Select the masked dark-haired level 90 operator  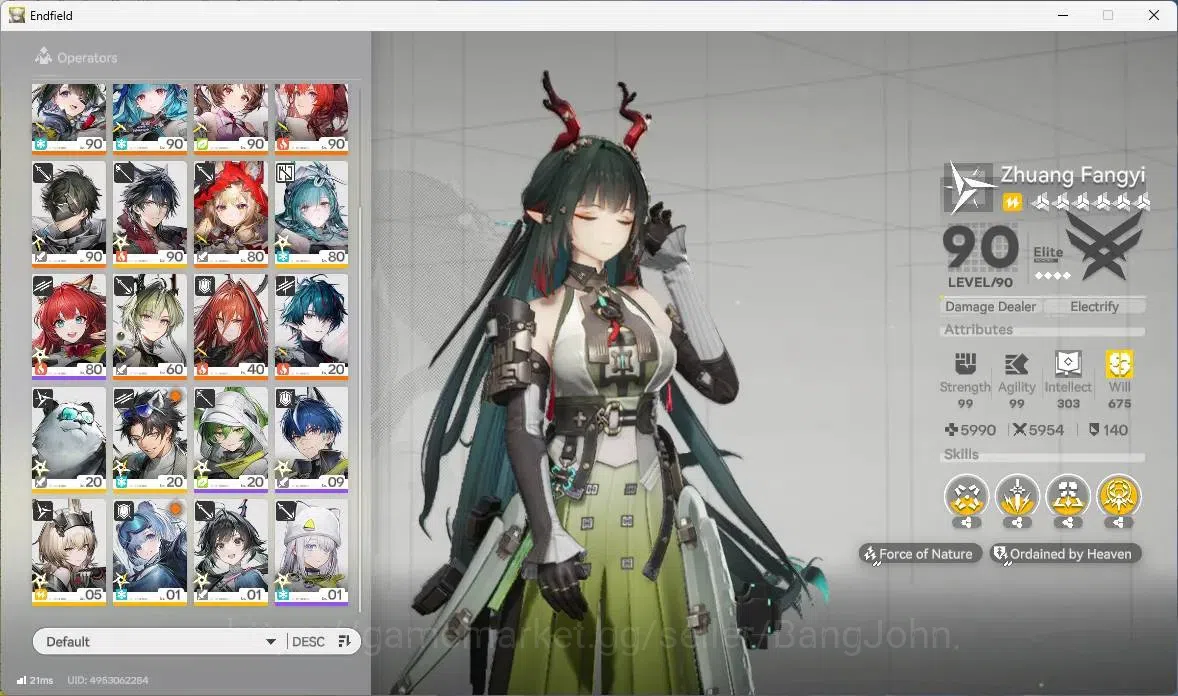[68, 213]
